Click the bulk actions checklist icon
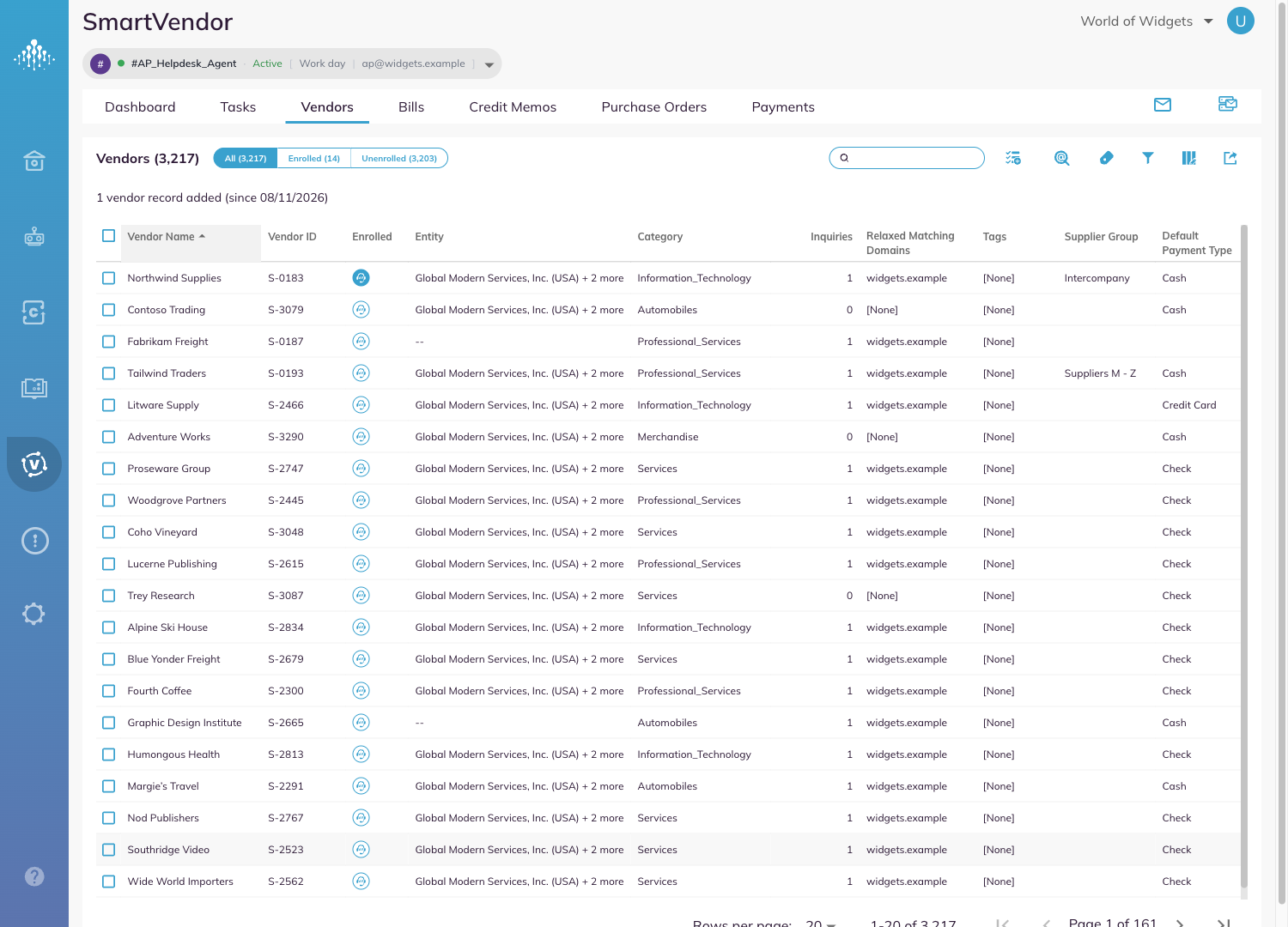 (x=1013, y=158)
